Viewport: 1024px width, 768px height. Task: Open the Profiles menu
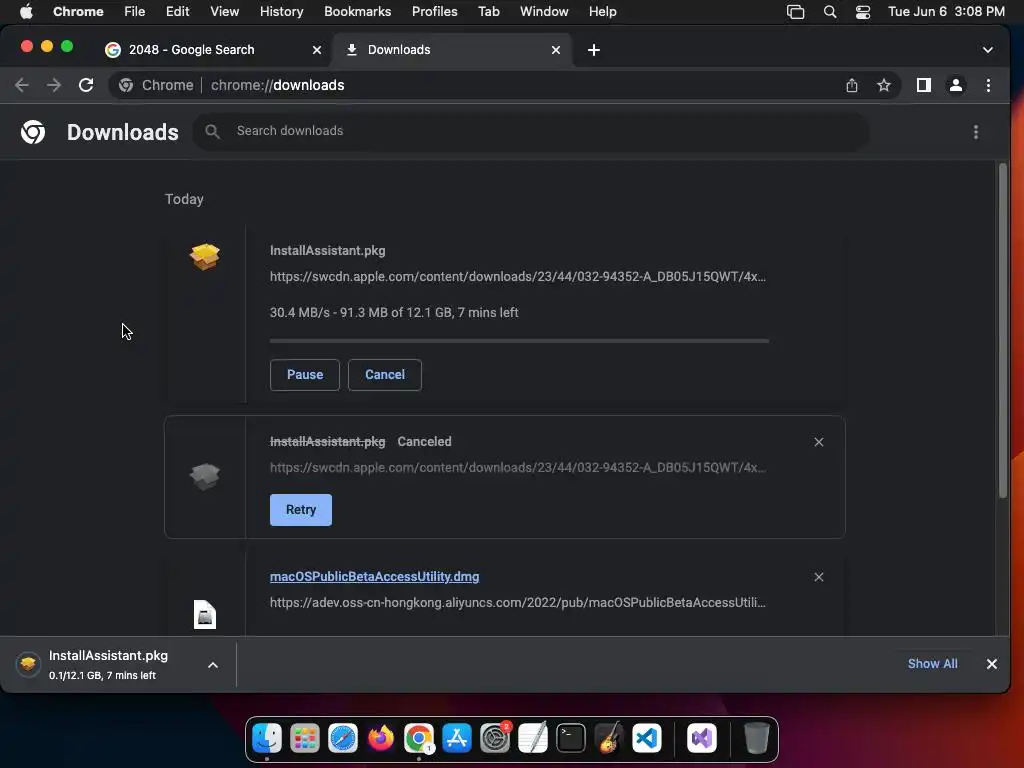pyautogui.click(x=434, y=12)
